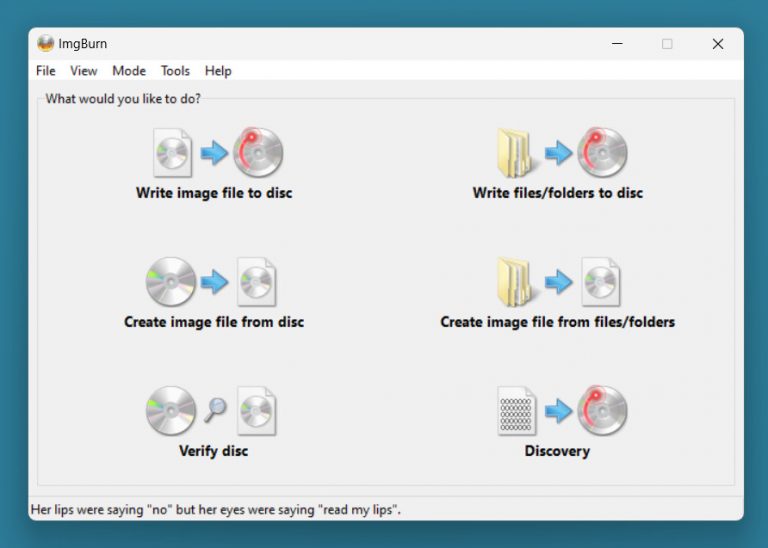Click the "Verify disc" text label
Screen dimensions: 768x548
click(213, 451)
